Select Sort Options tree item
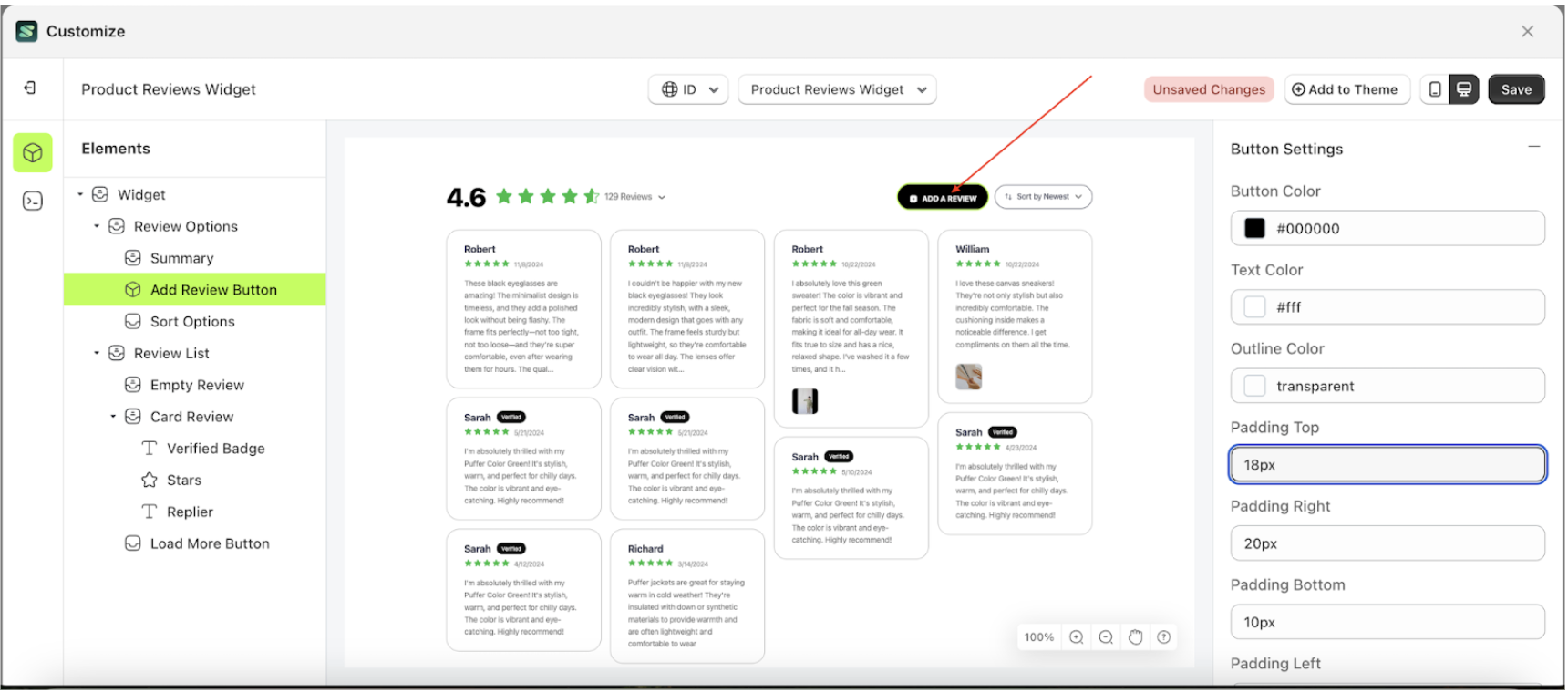1568x693 pixels. pos(192,321)
